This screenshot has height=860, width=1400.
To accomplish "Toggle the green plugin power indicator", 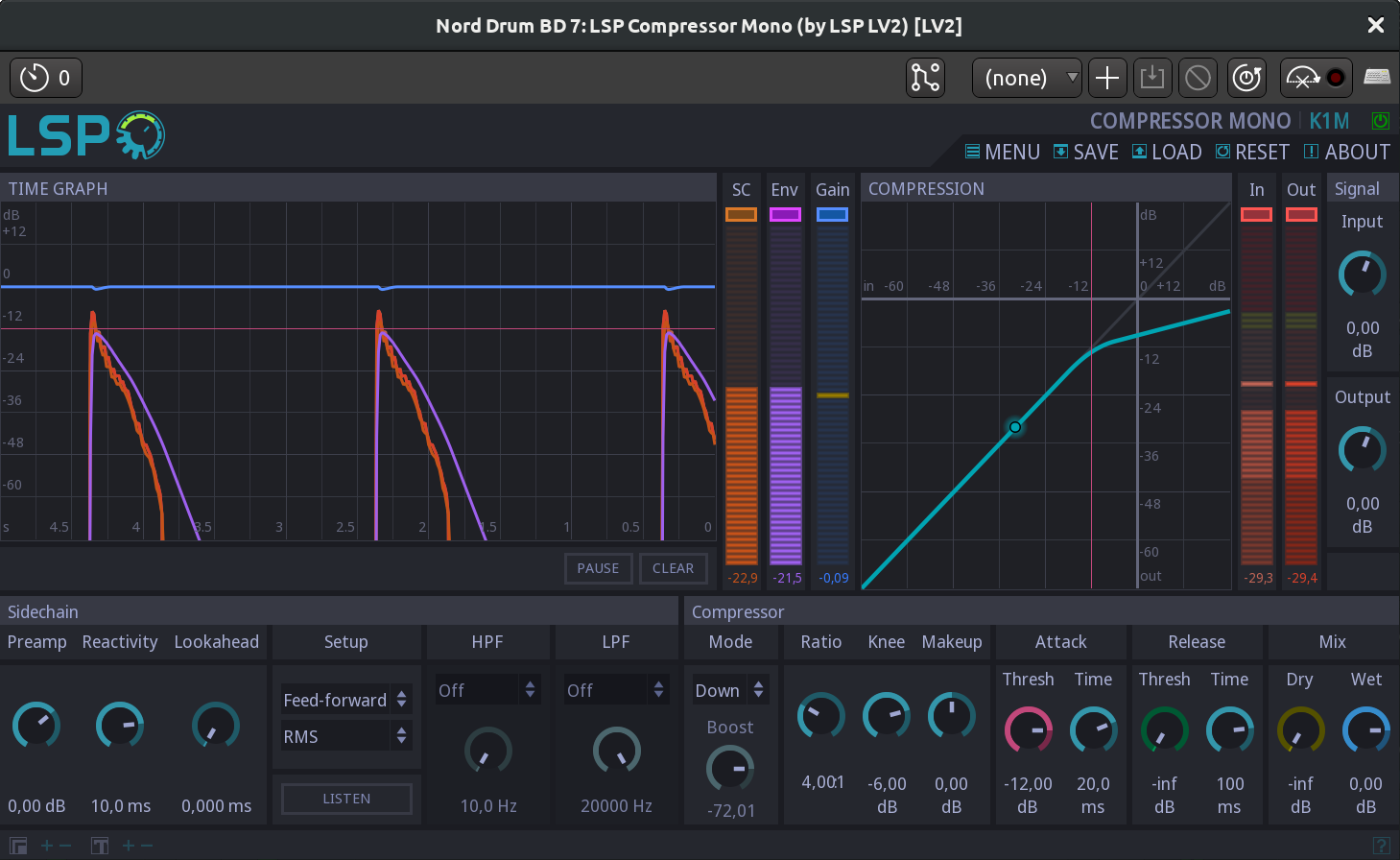I will point(1380,121).
